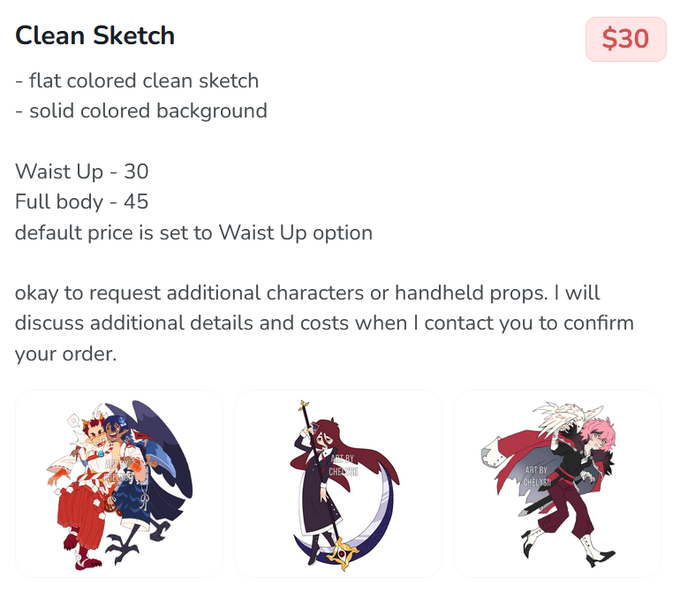The height and width of the screenshot is (593, 680).
Task: Select the $30 price badge
Action: pyautogui.click(x=626, y=39)
